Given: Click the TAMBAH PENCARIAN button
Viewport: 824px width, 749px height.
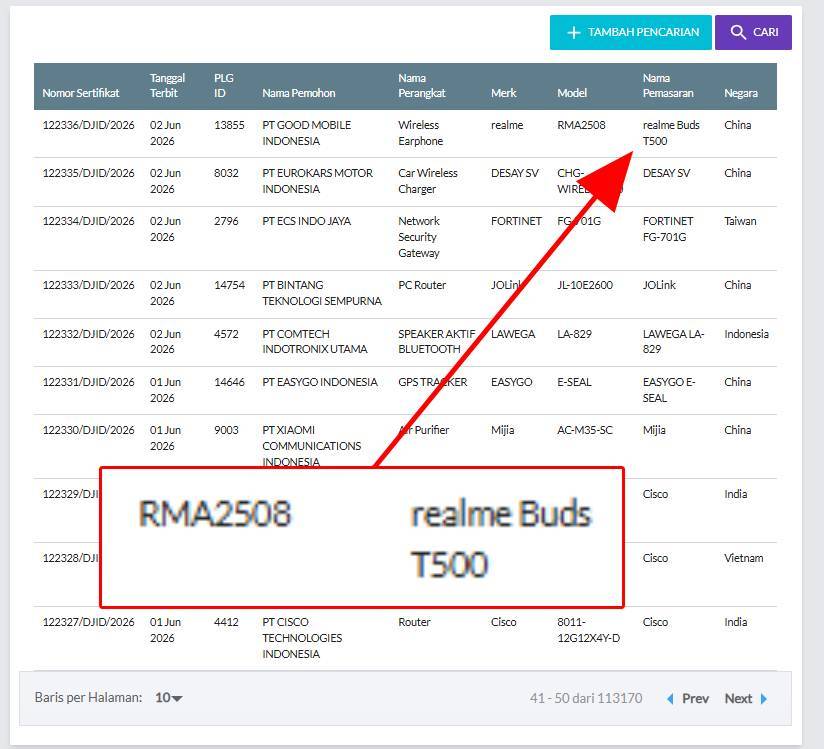Looking at the screenshot, I should [x=631, y=33].
